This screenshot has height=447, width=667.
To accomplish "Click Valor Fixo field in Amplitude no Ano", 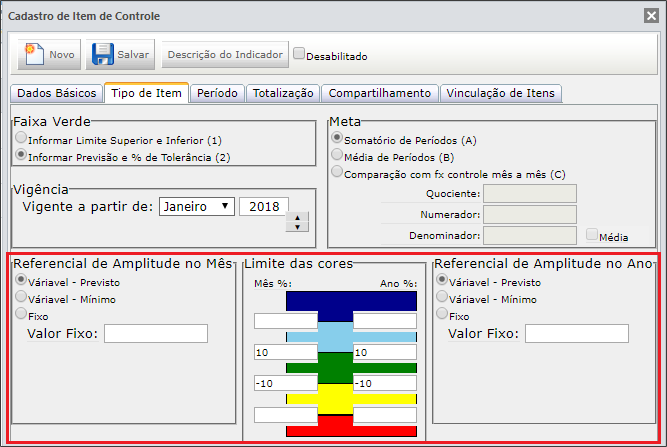I will [577, 333].
